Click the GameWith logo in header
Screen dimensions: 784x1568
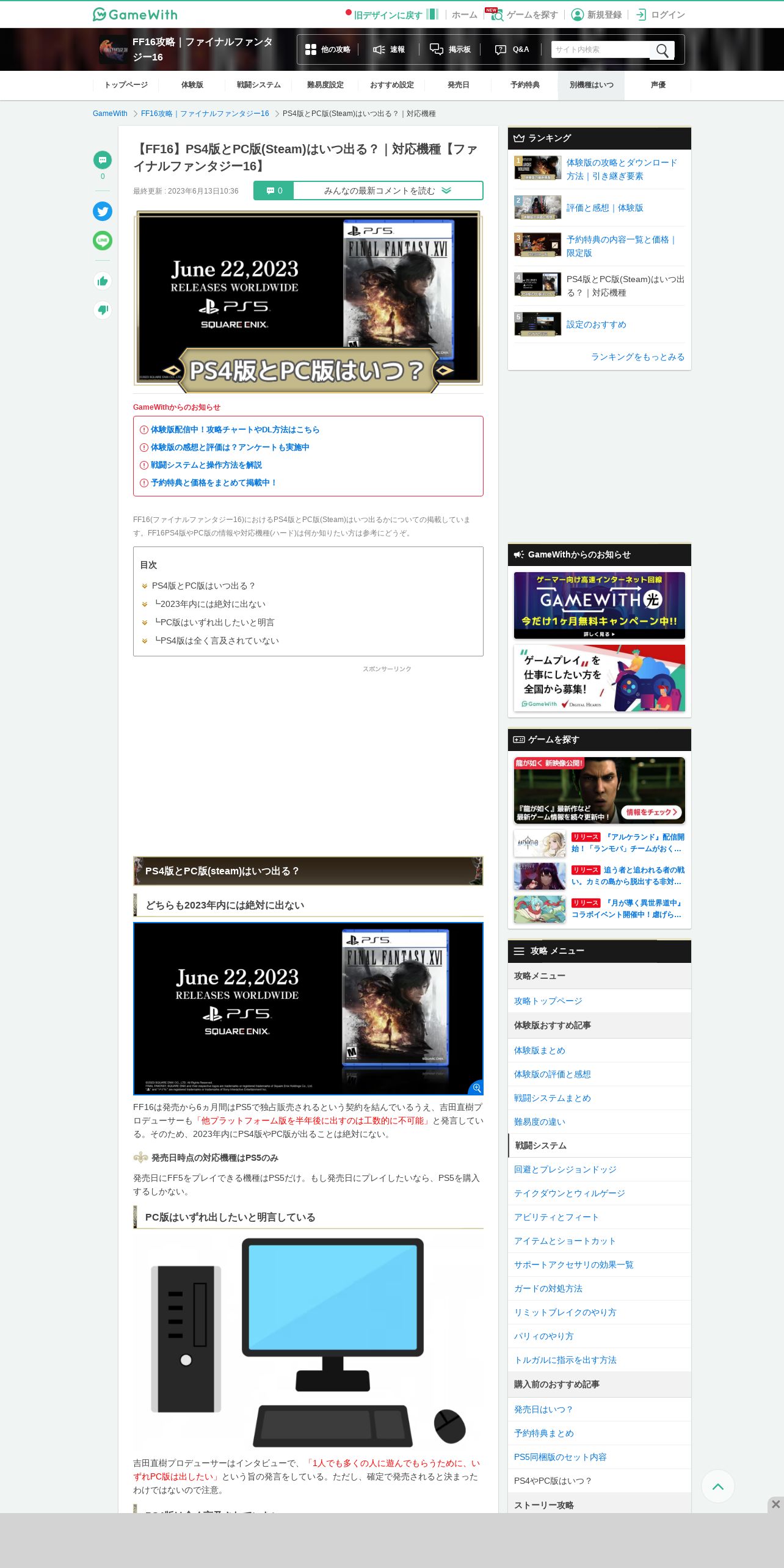(x=135, y=14)
